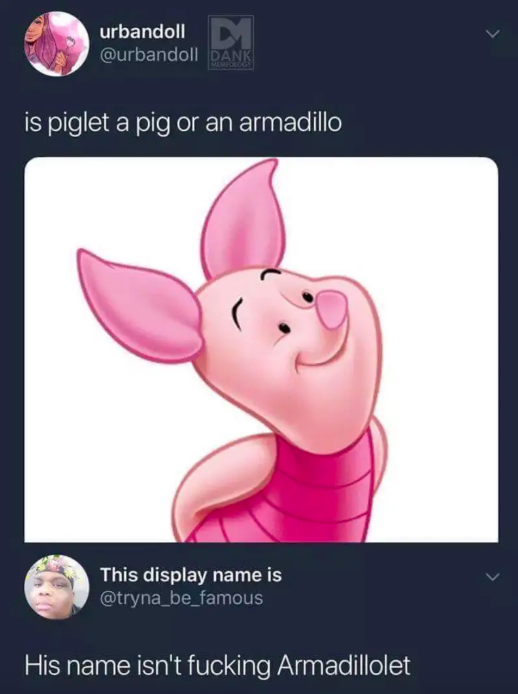
Task: Expand options chevron on tryna_be_famous reply
Action: coord(492,577)
